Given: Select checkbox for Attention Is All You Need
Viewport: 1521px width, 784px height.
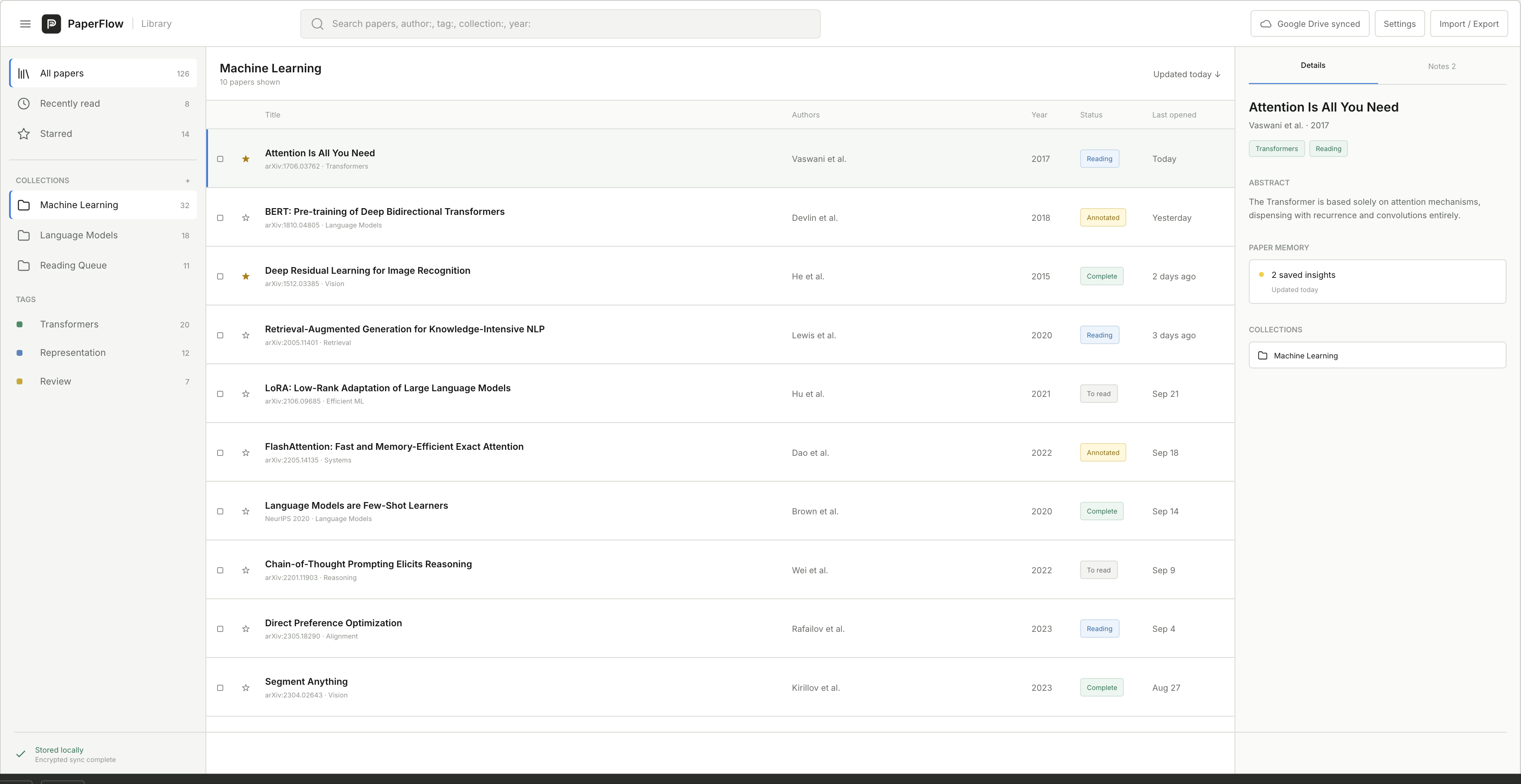Looking at the screenshot, I should click(x=220, y=159).
